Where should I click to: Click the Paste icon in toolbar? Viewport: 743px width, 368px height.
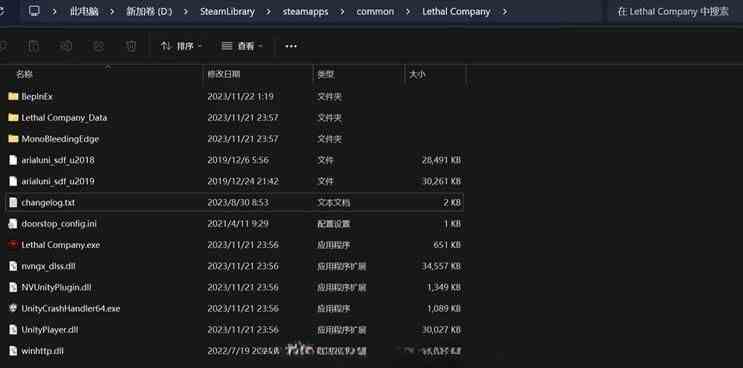coord(33,46)
